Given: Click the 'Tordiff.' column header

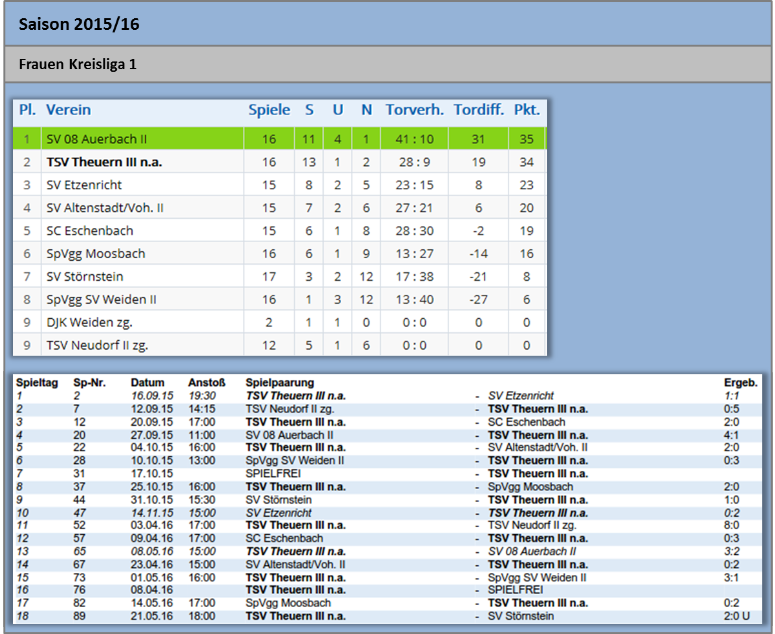Looking at the screenshot, I should point(479,110).
